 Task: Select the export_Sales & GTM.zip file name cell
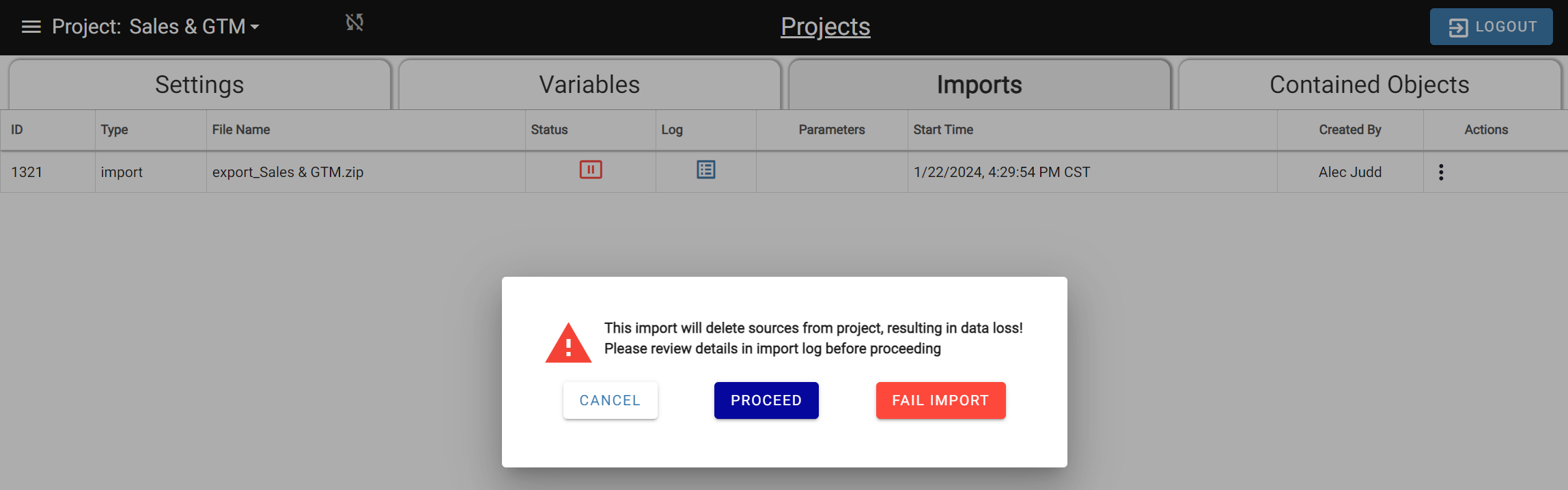(x=288, y=172)
